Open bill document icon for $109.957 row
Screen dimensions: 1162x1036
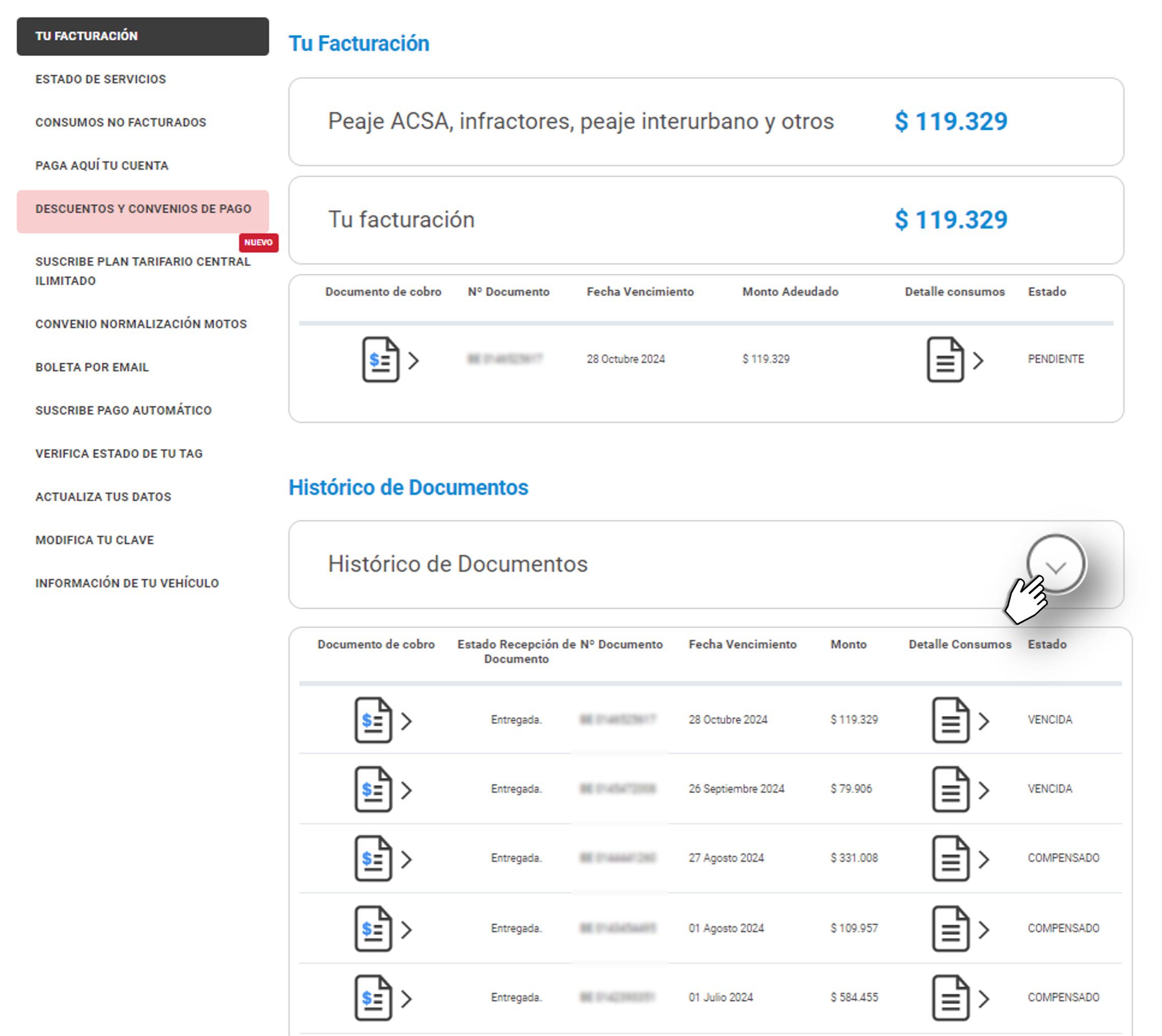[x=373, y=929]
